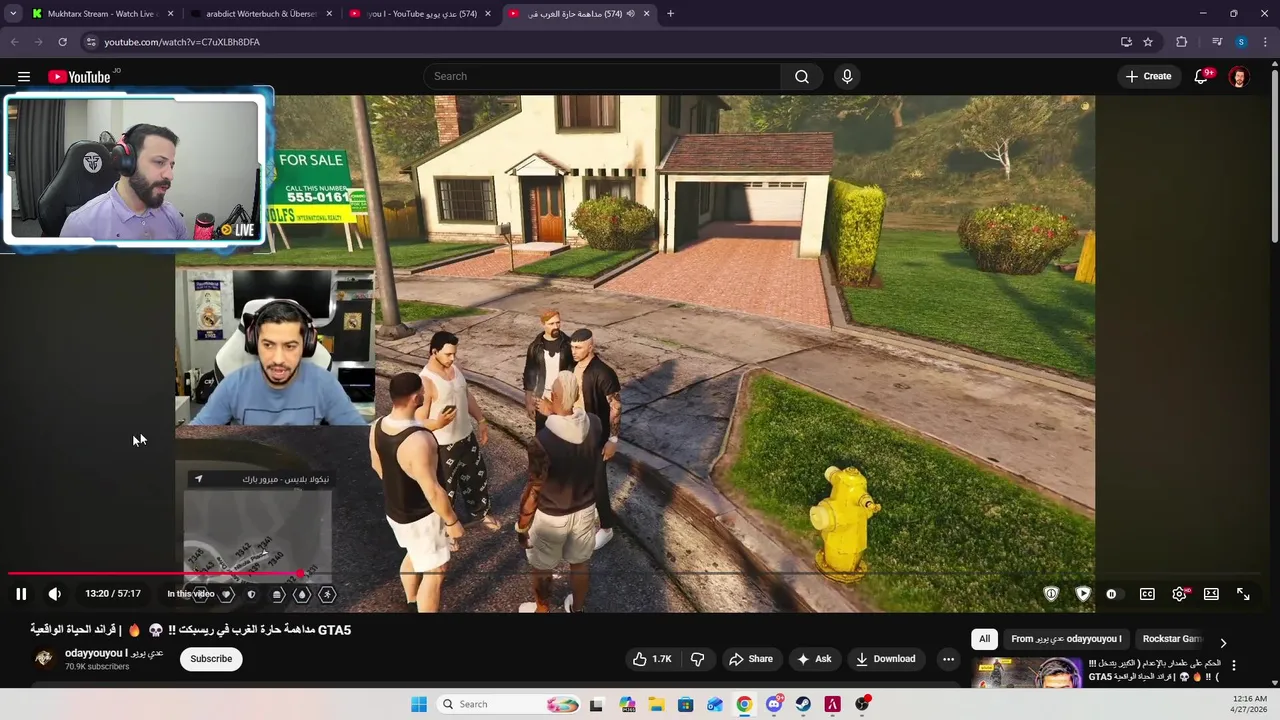This screenshot has width=1280, height=720.
Task: Open 'In this video' chapters
Action: [x=190, y=594]
